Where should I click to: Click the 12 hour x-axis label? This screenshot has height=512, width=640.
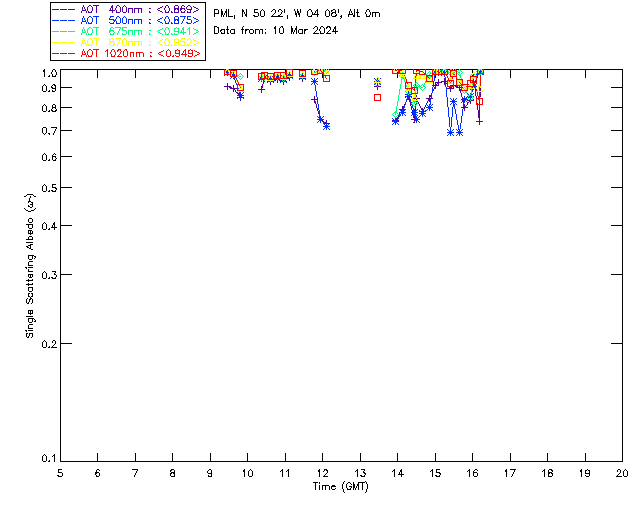tap(322, 473)
